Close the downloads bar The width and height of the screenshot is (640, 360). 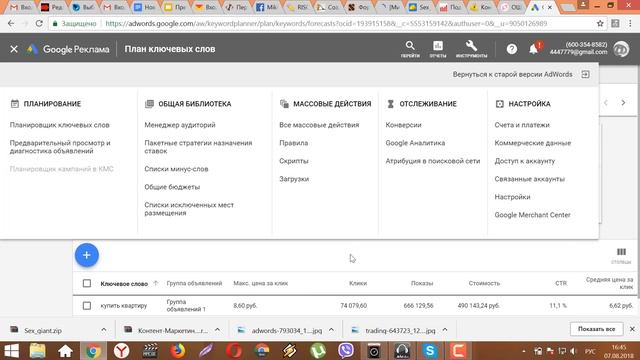(632, 329)
